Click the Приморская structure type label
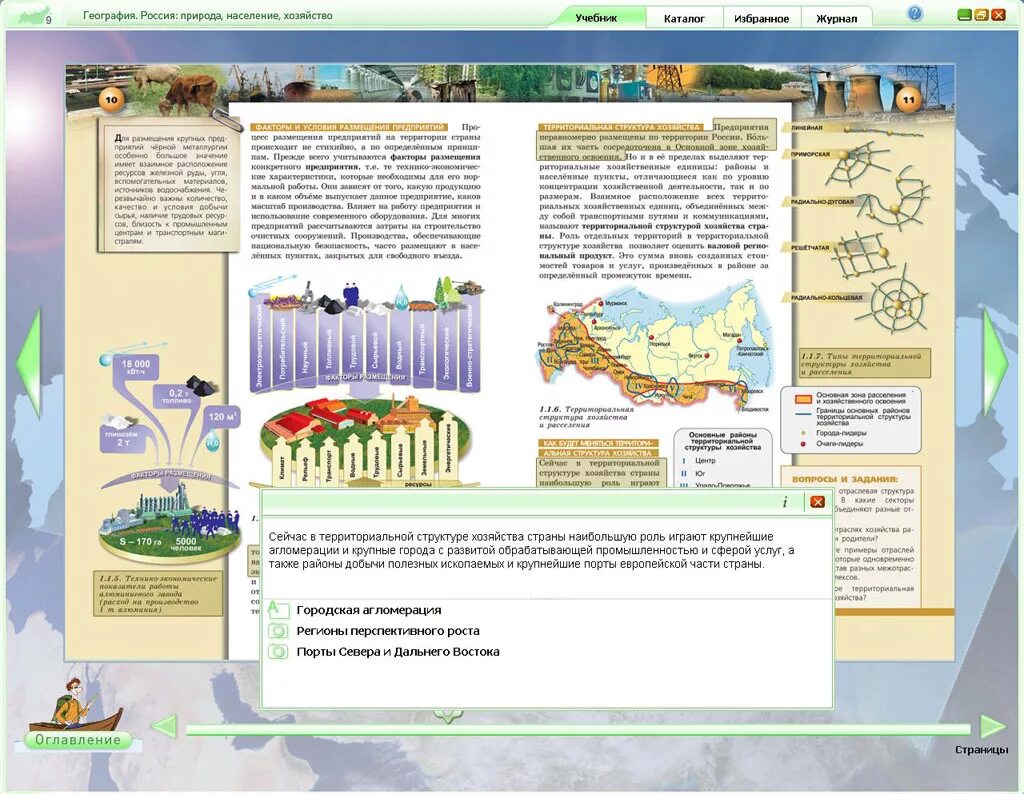 coord(810,155)
